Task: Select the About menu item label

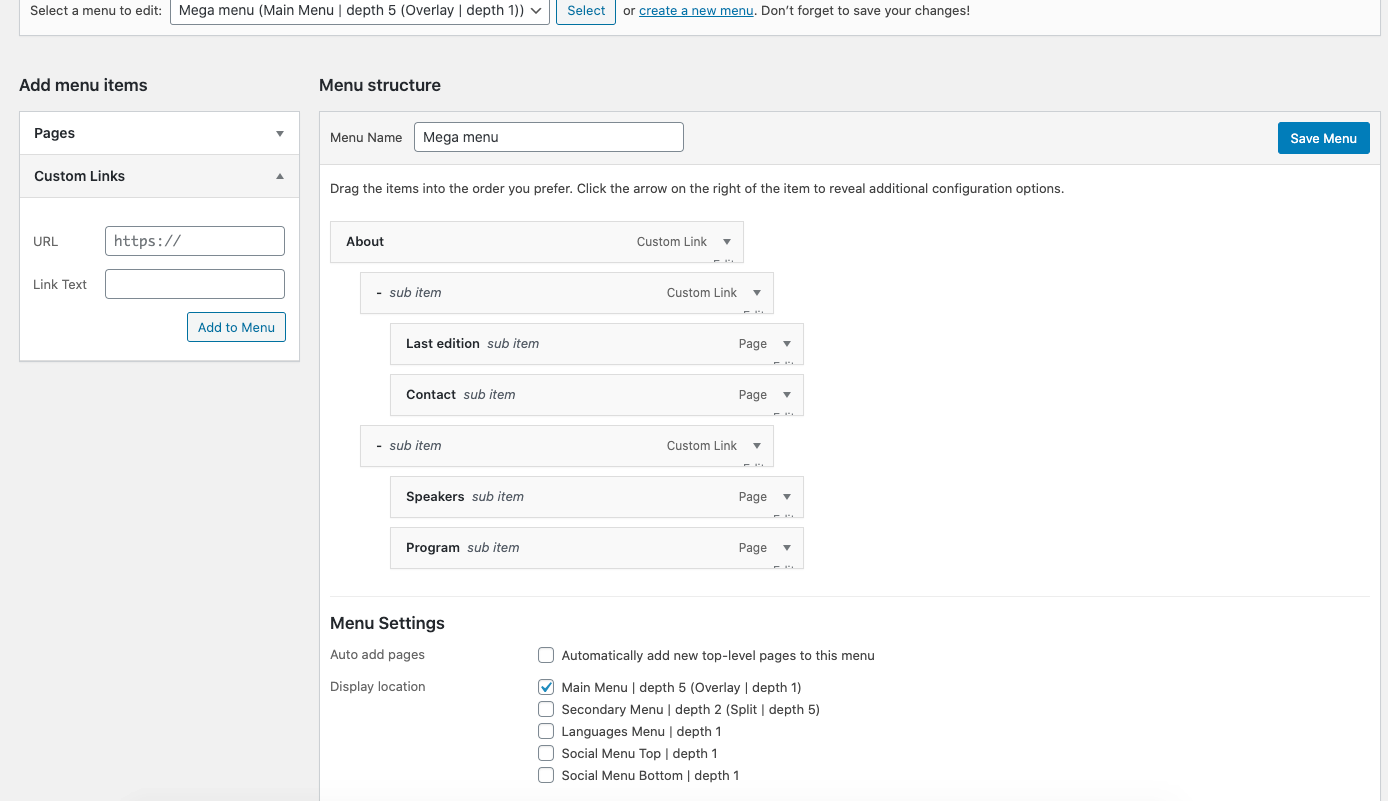Action: pos(365,242)
